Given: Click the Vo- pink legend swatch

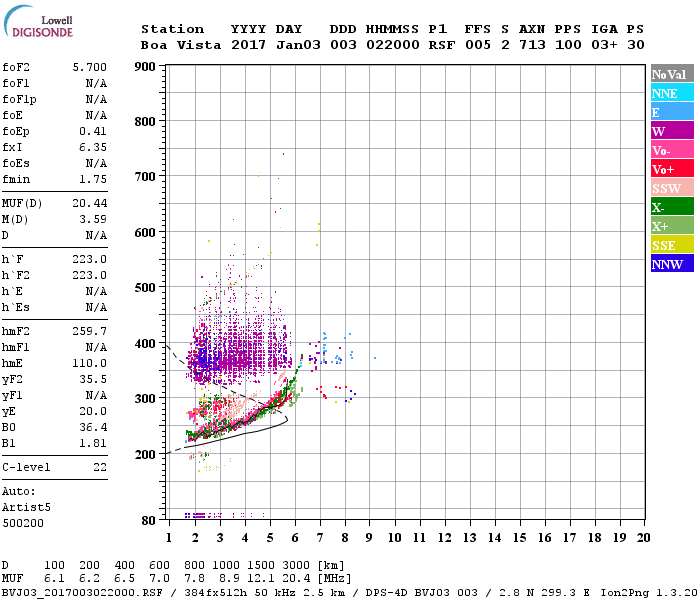Looking at the screenshot, I should point(671,150).
